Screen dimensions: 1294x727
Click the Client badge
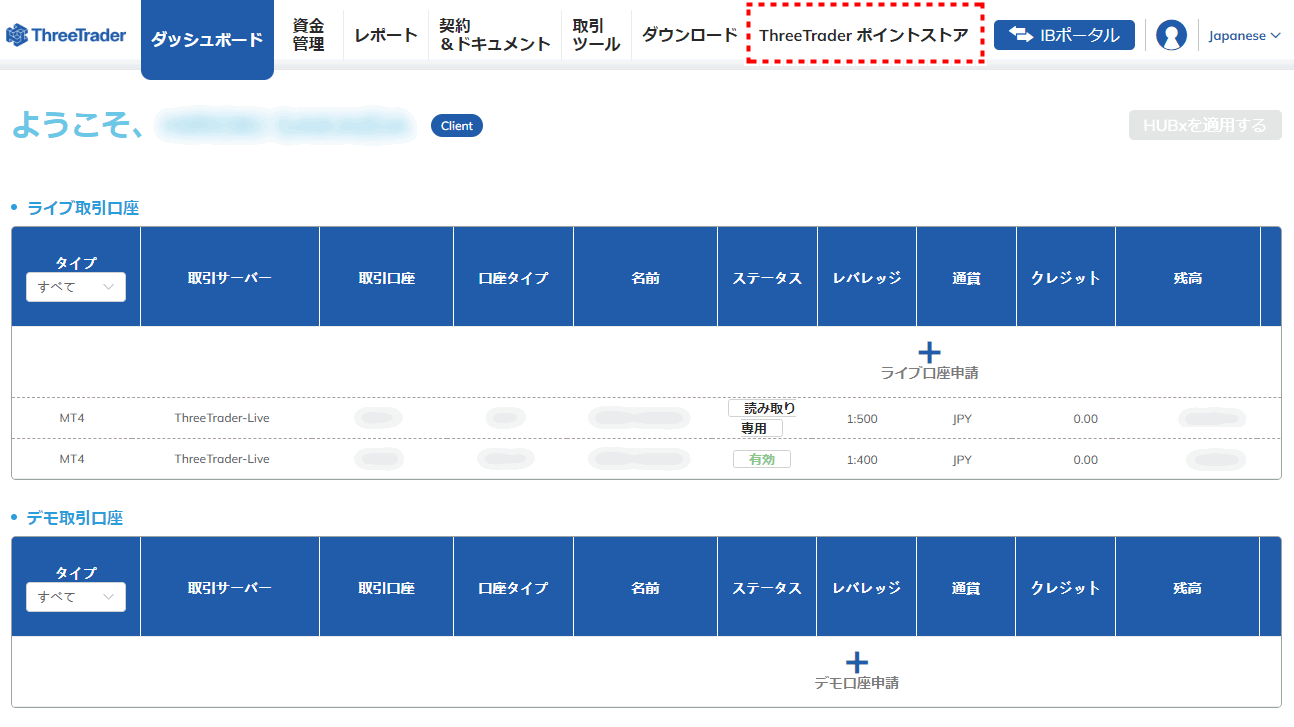pyautogui.click(x=457, y=126)
